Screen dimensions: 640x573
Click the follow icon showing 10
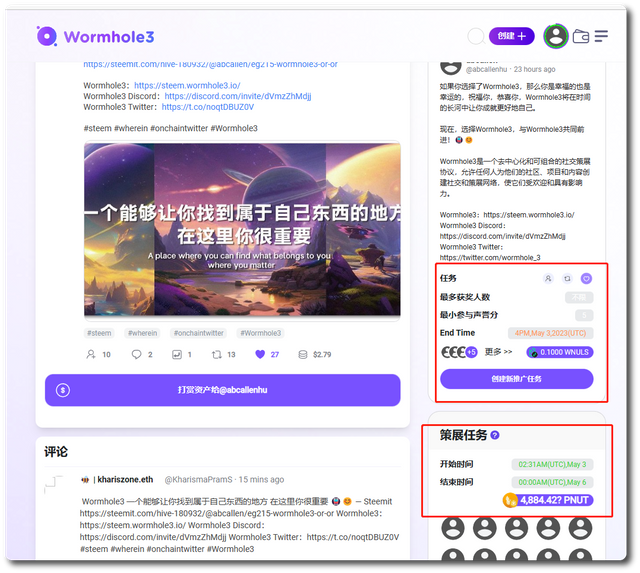[x=91, y=354]
